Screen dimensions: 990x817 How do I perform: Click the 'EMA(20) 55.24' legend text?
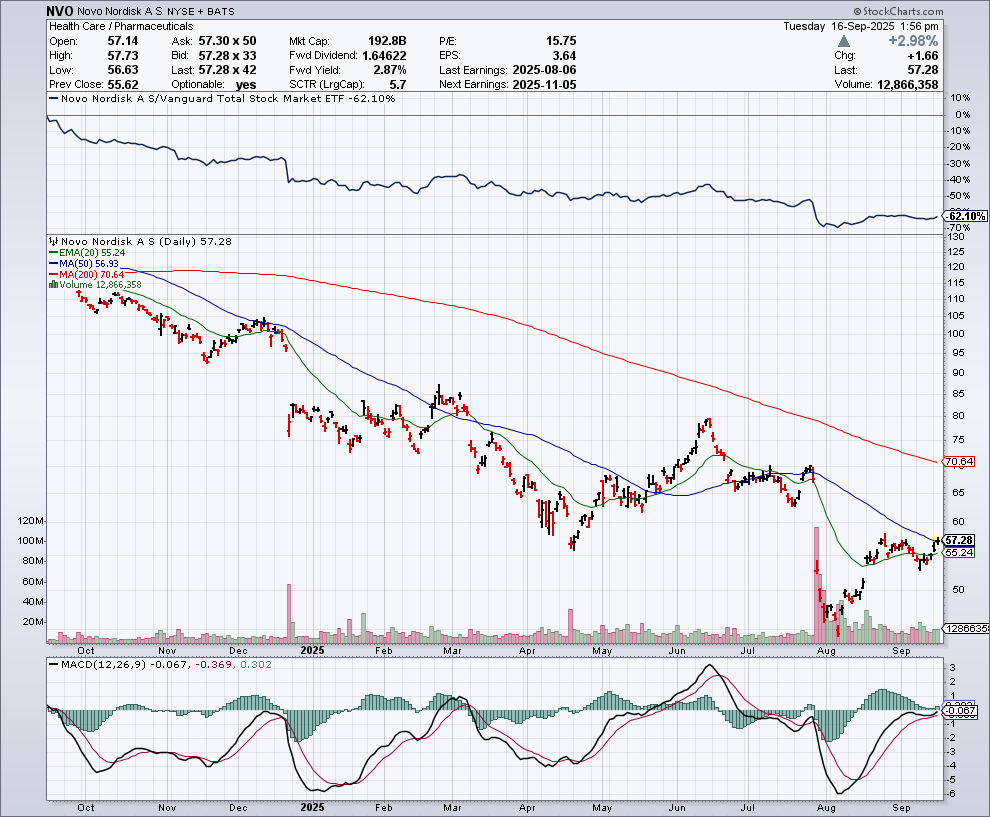pyautogui.click(x=92, y=253)
